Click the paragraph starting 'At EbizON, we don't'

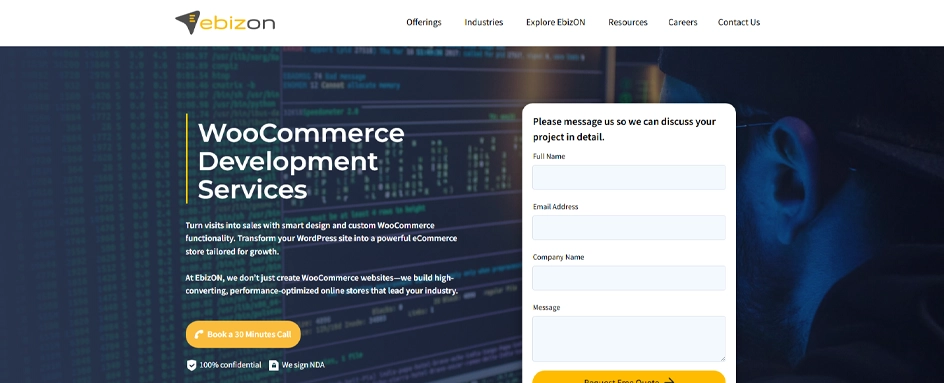tap(322, 284)
